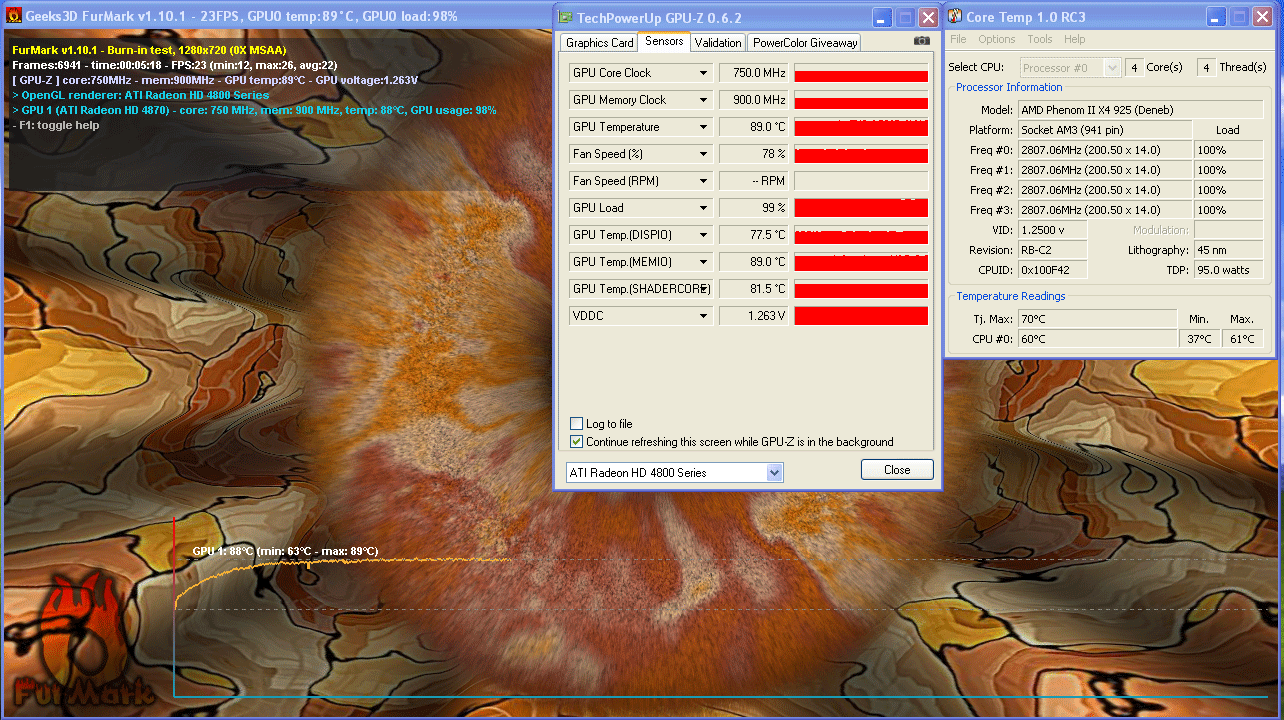
Task: Open the GPU Core Clock sensor dropdown
Action: click(x=704, y=73)
